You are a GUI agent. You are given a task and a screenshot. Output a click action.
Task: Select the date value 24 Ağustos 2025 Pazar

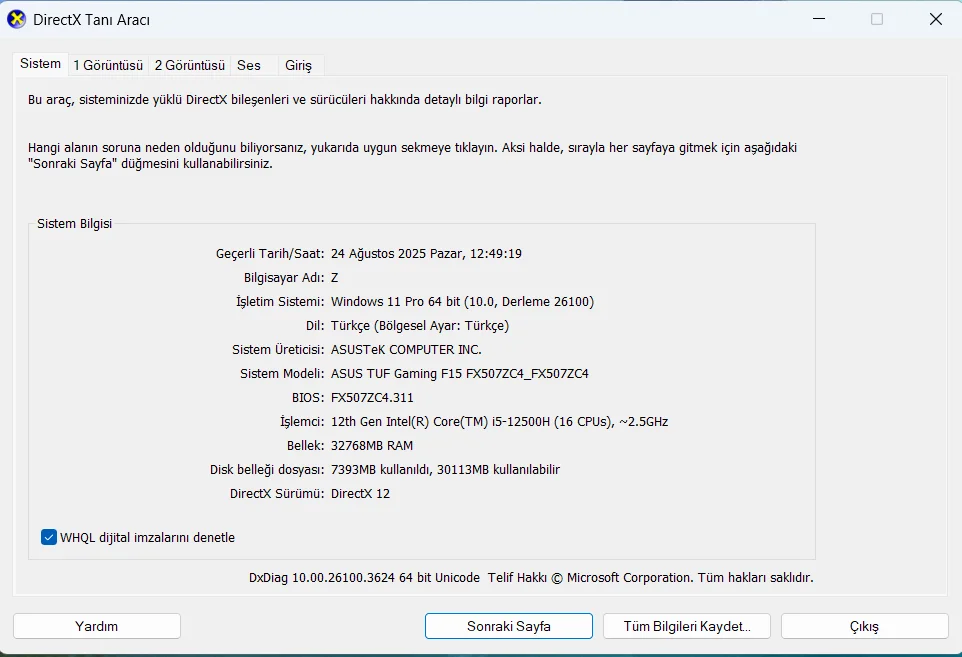tap(398, 253)
